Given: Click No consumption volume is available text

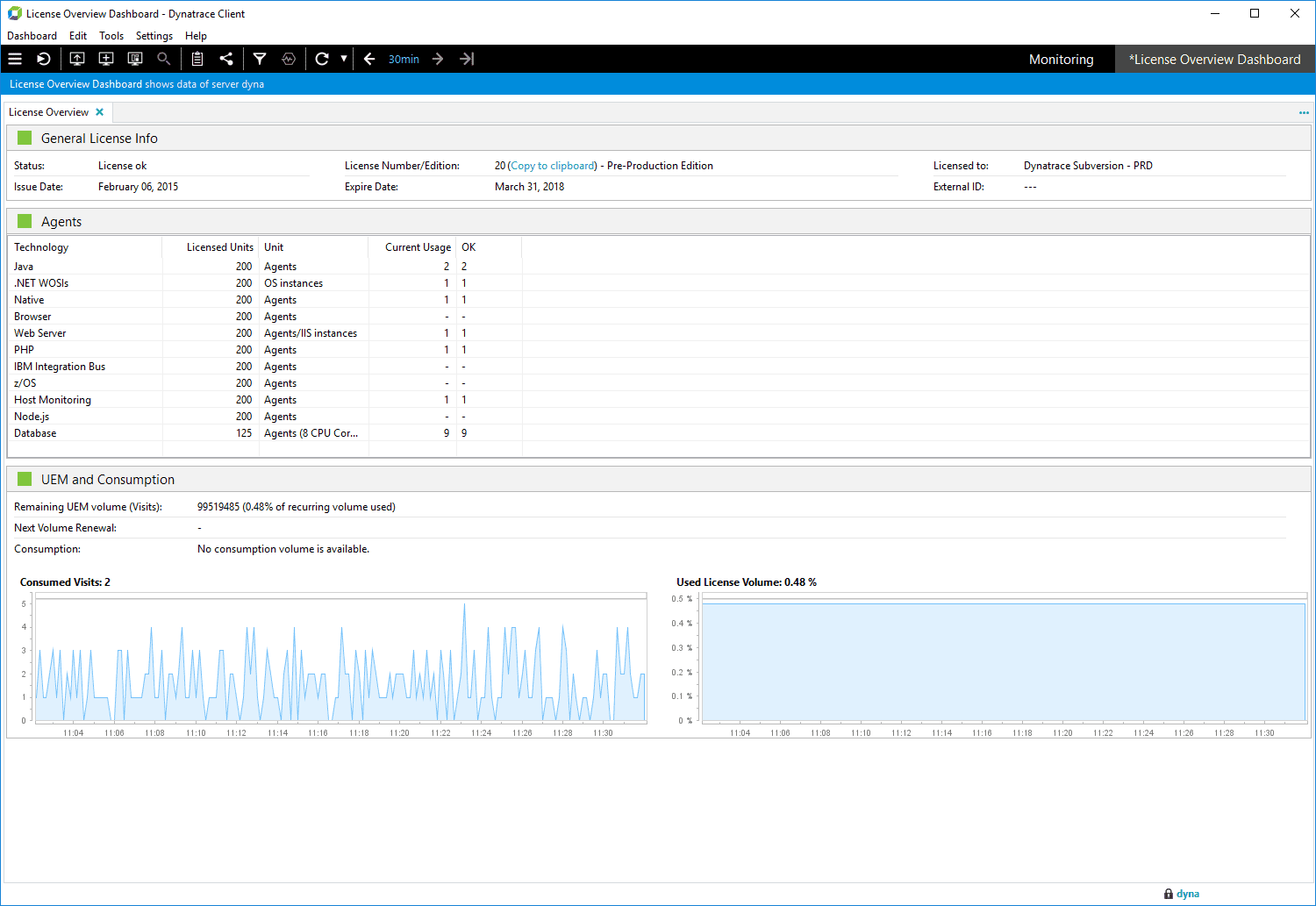Looking at the screenshot, I should coord(283,549).
